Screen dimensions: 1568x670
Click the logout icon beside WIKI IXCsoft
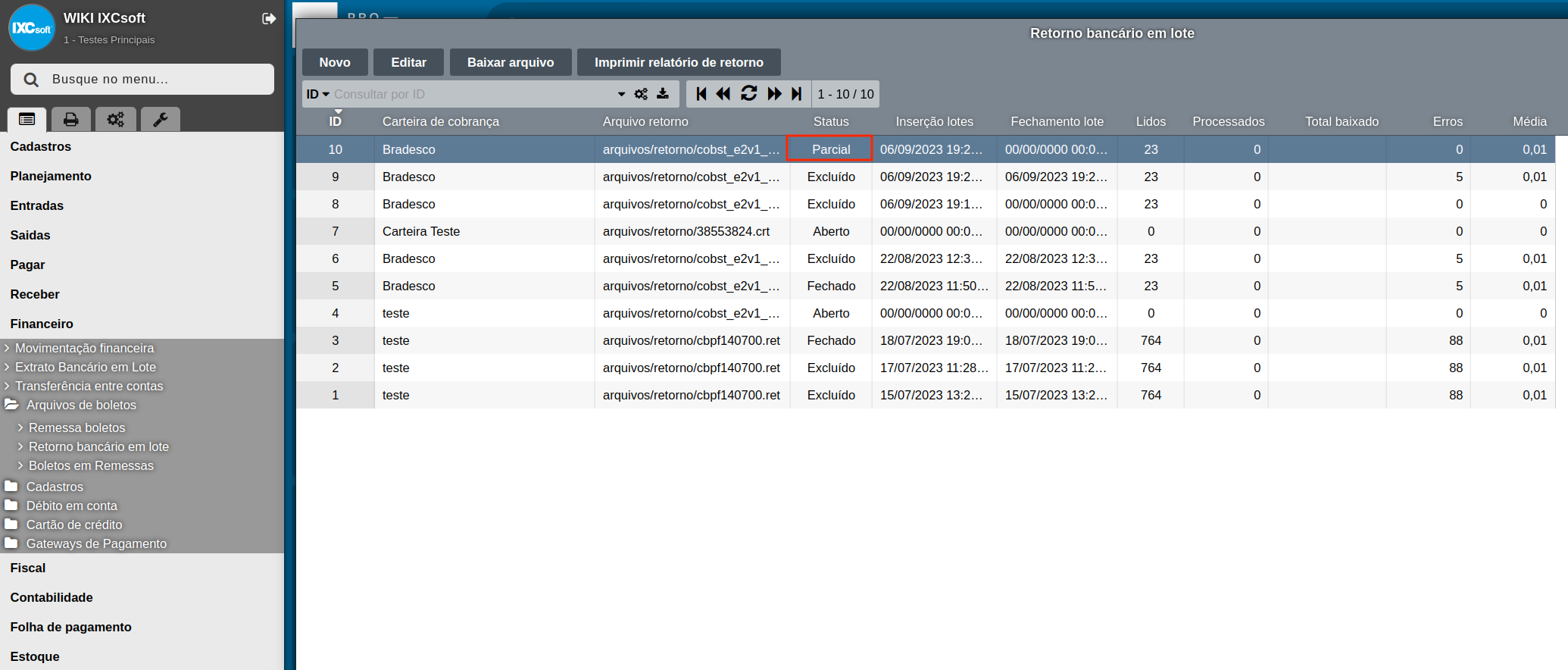pos(269,18)
